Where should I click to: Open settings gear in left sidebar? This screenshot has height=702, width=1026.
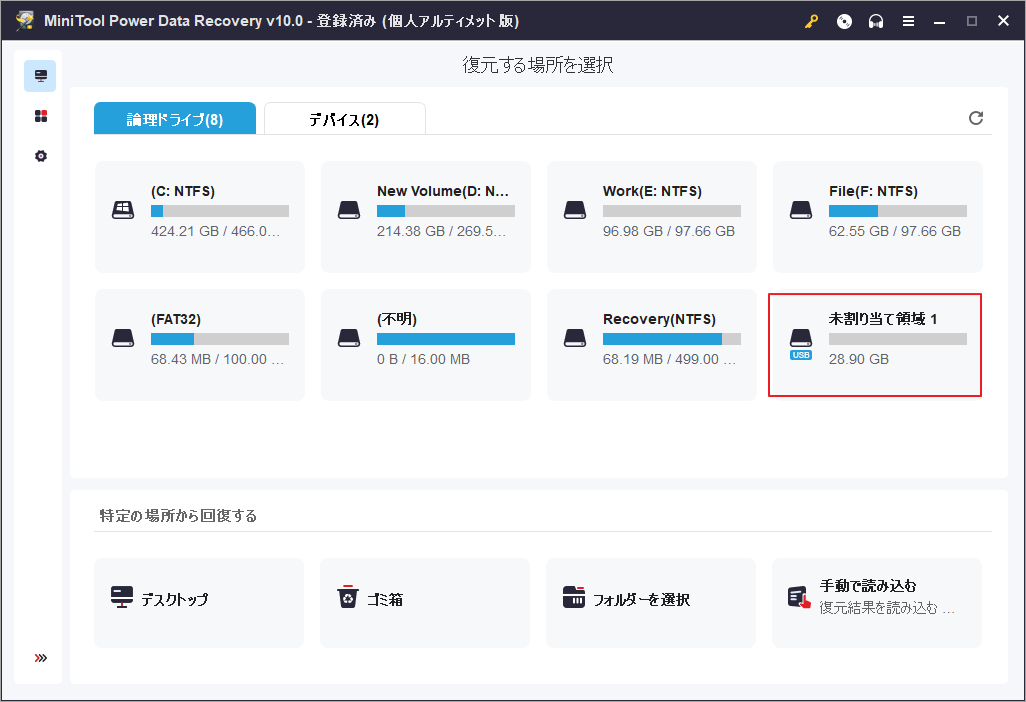coord(40,156)
